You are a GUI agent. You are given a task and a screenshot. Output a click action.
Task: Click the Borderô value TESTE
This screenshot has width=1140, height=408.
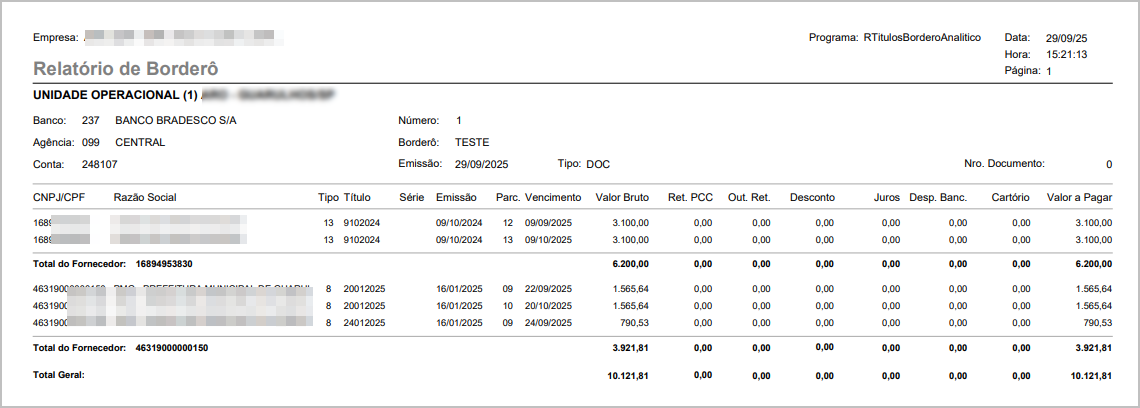pyautogui.click(x=472, y=142)
